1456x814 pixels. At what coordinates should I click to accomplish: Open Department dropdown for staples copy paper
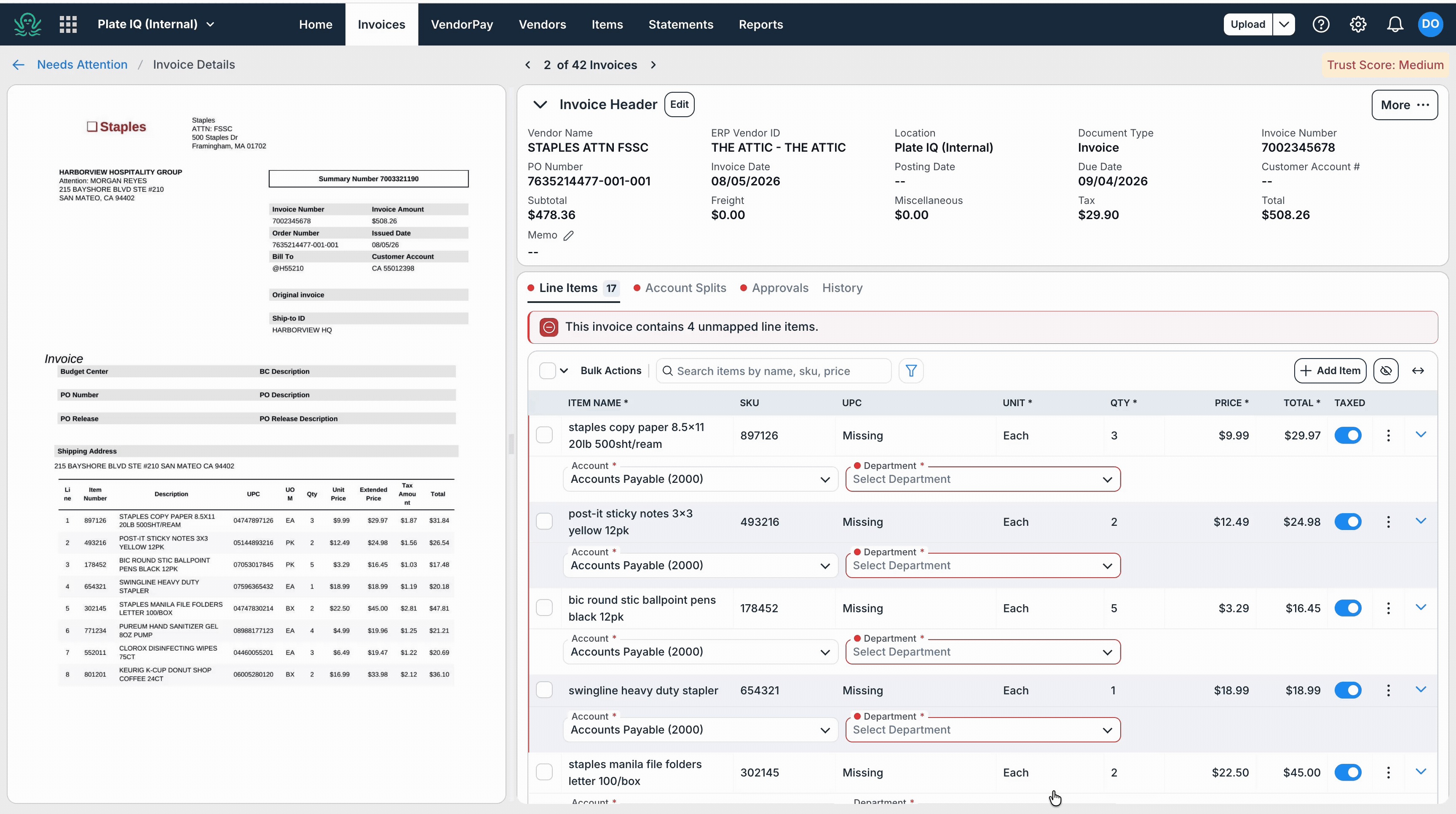pyautogui.click(x=983, y=479)
